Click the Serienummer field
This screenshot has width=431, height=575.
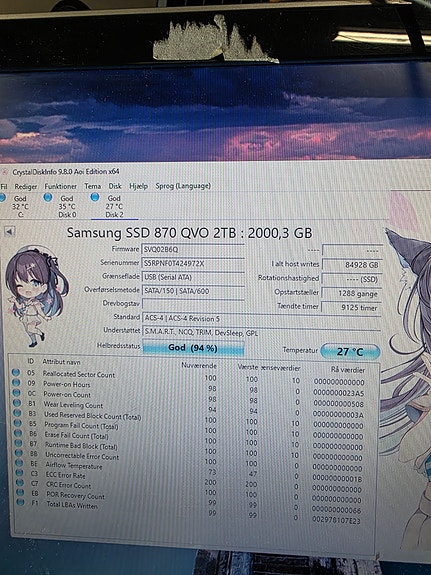pos(193,263)
